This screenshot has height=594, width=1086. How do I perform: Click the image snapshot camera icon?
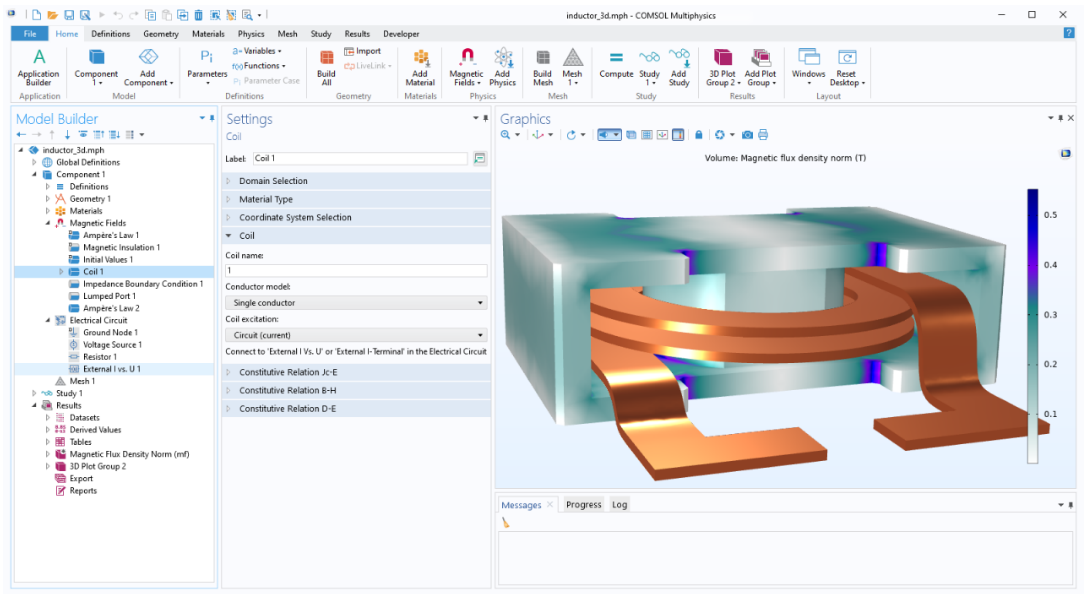pyautogui.click(x=747, y=135)
